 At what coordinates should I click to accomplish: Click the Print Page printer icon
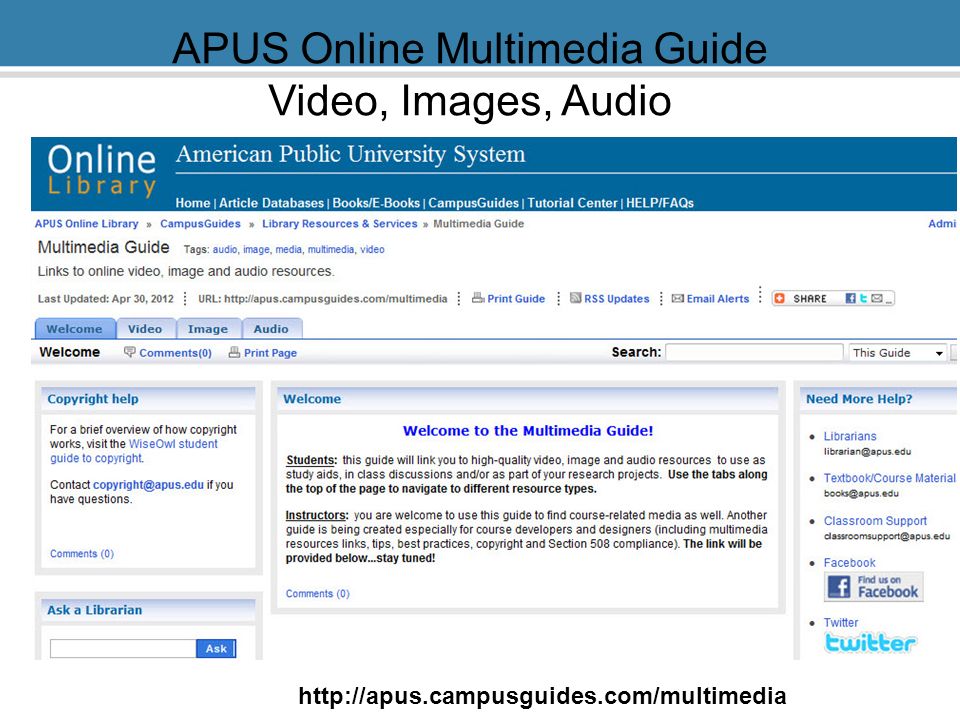pyautogui.click(x=234, y=352)
